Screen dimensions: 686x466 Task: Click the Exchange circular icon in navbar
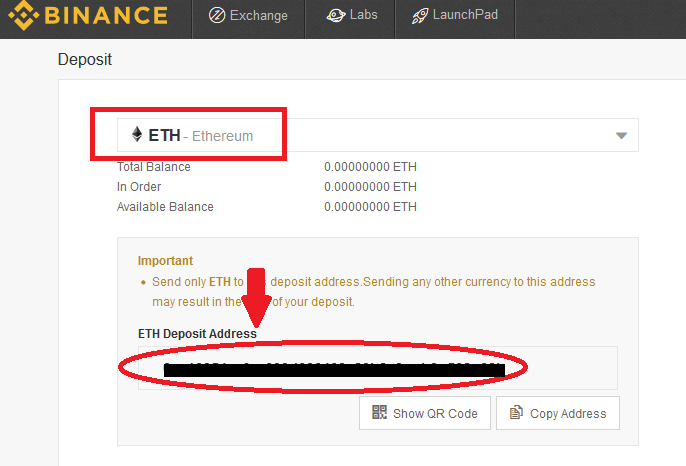coord(217,15)
